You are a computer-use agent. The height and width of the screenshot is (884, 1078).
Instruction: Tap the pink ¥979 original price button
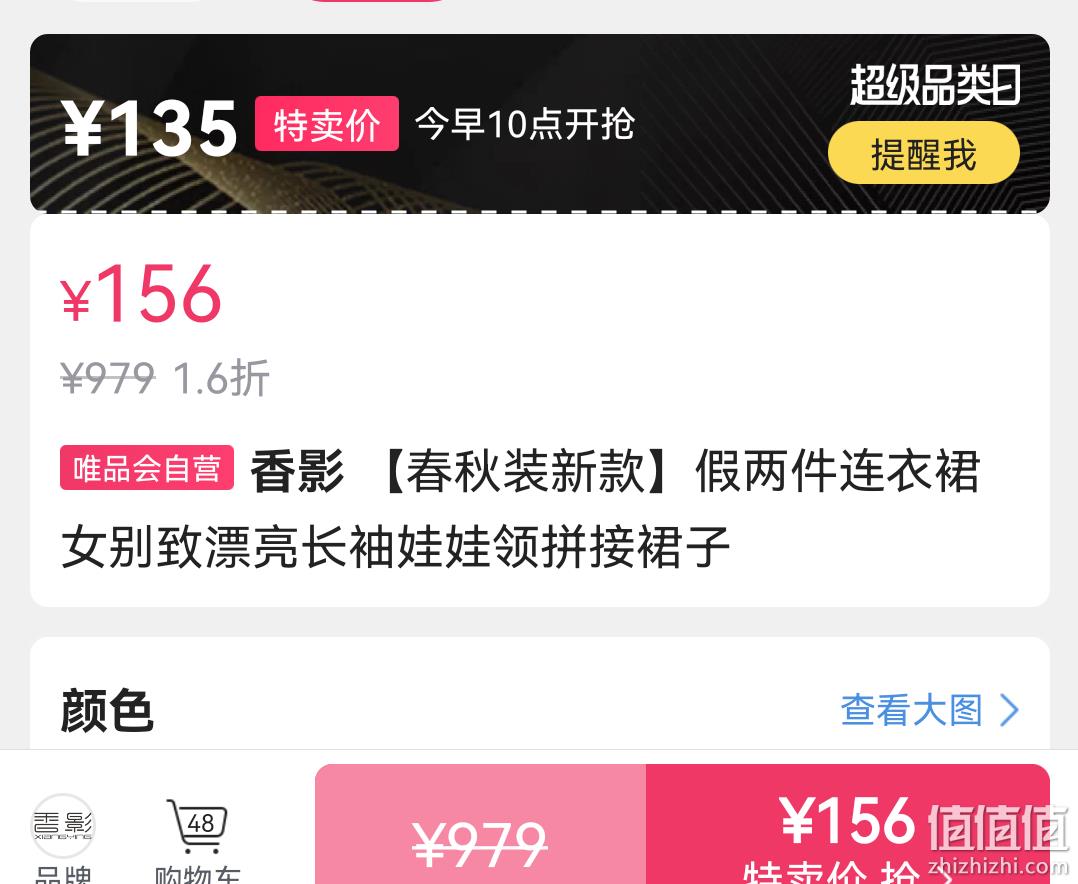(x=480, y=824)
